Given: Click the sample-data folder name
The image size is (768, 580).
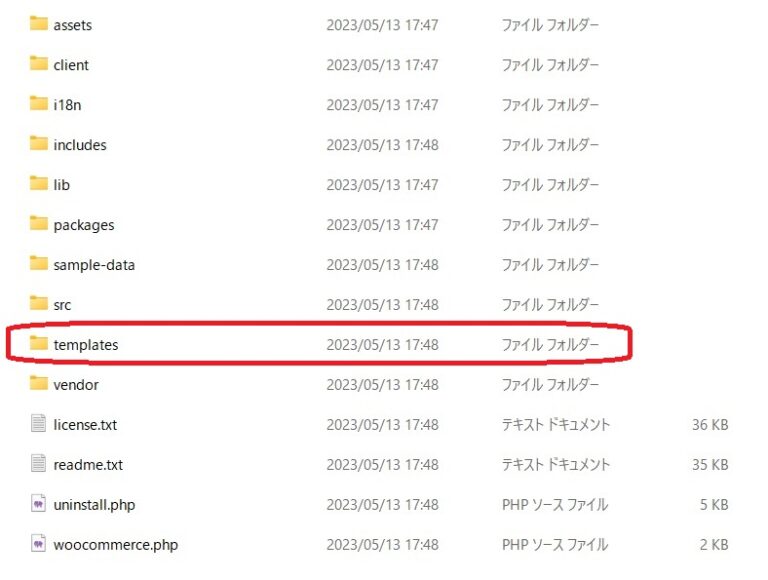Looking at the screenshot, I should 94,265.
